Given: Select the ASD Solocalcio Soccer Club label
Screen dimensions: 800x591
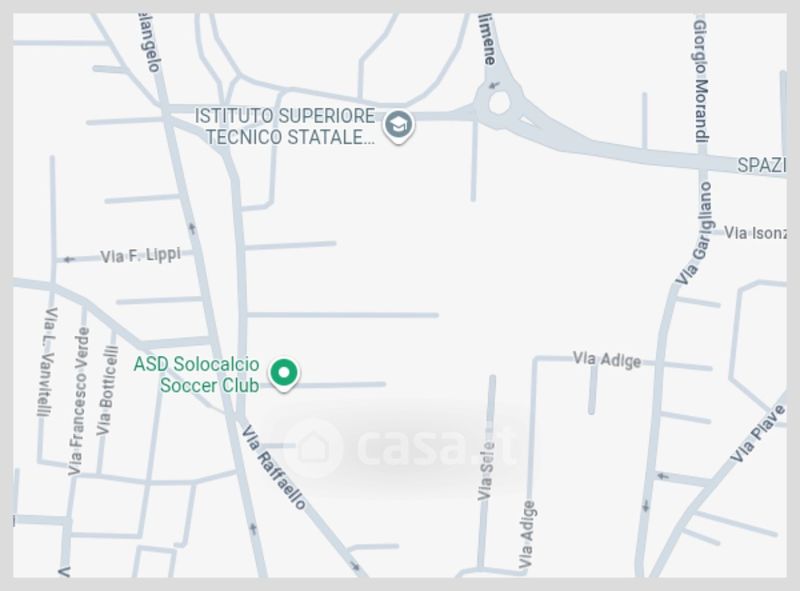Looking at the screenshot, I should [x=196, y=375].
